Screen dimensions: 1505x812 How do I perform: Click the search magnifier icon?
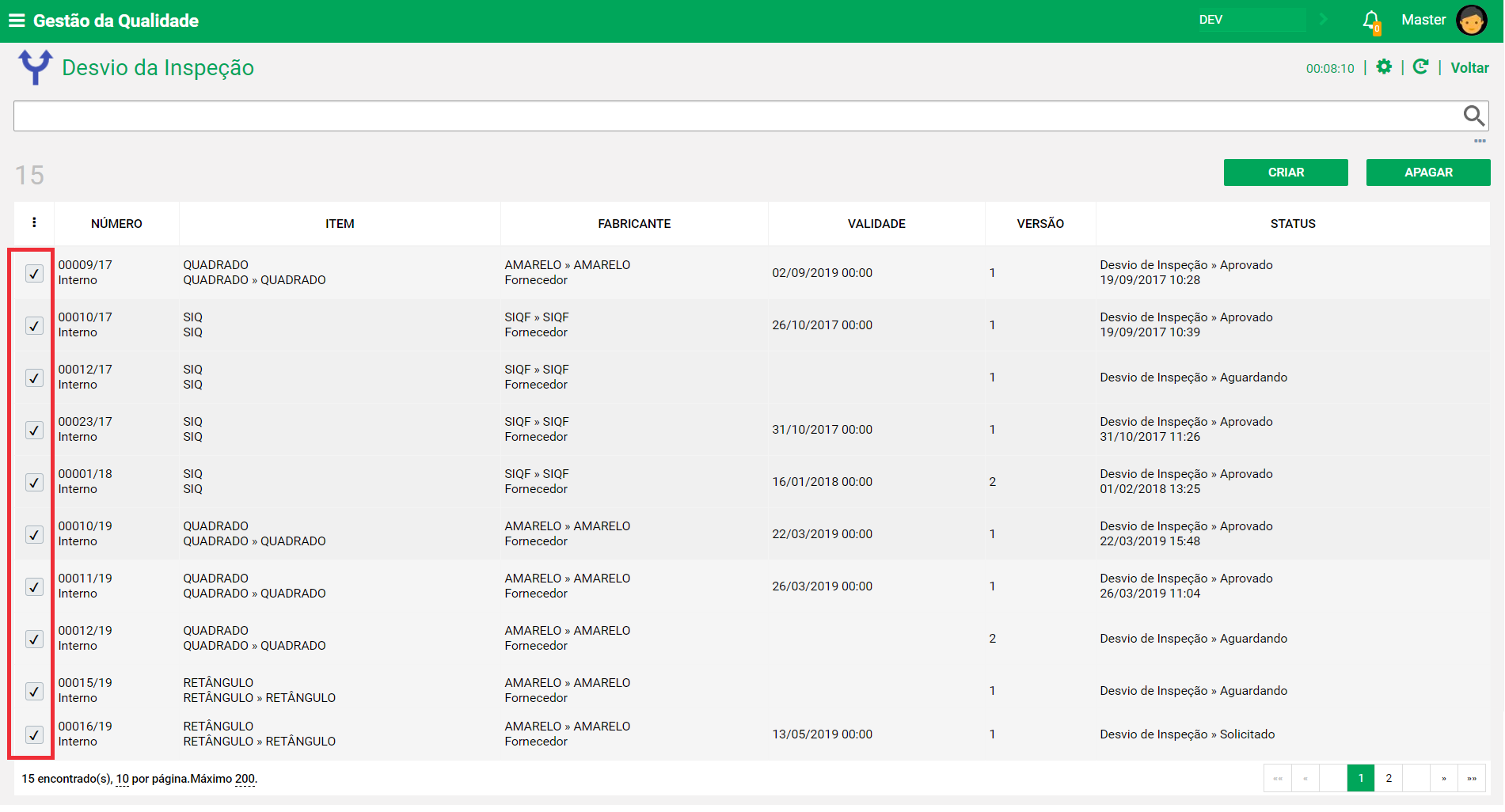point(1473,116)
